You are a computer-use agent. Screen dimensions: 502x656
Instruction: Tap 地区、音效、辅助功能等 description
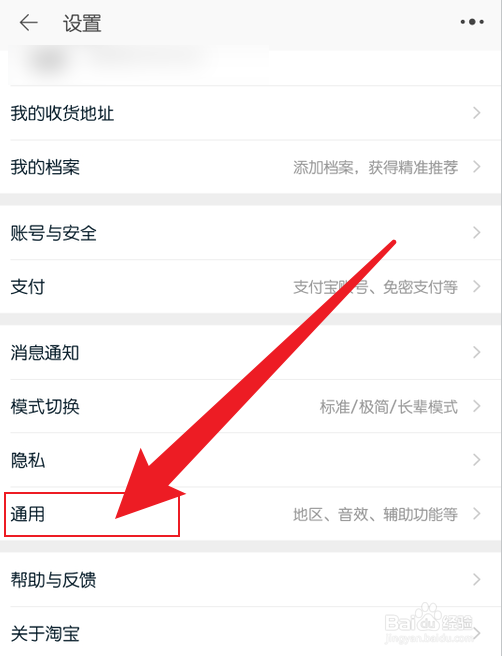click(375, 514)
